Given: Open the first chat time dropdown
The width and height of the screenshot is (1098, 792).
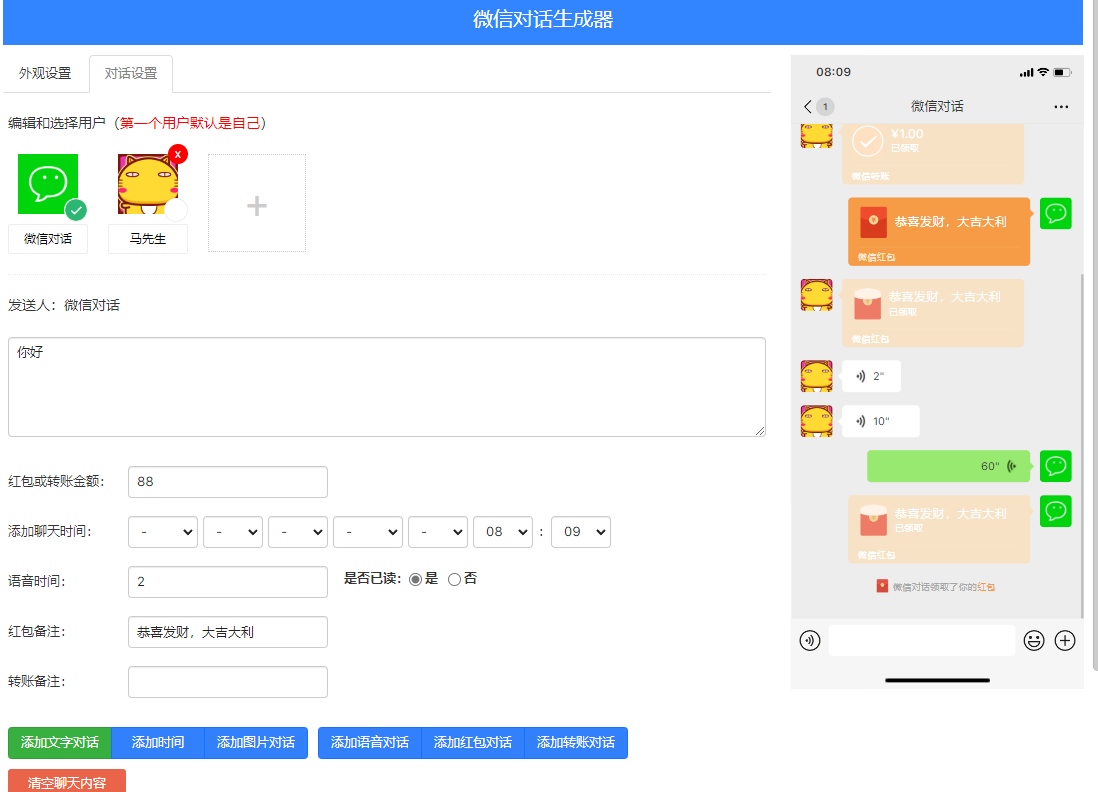Looking at the screenshot, I should (x=163, y=532).
